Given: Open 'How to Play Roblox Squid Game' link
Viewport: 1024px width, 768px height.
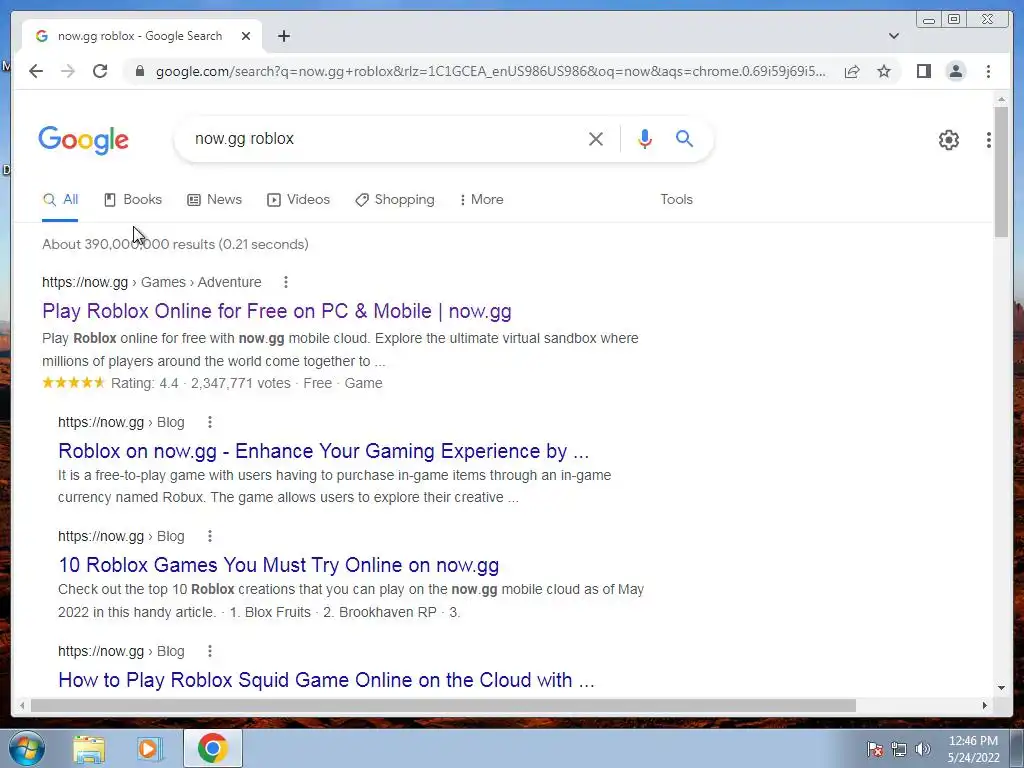Looking at the screenshot, I should (327, 680).
